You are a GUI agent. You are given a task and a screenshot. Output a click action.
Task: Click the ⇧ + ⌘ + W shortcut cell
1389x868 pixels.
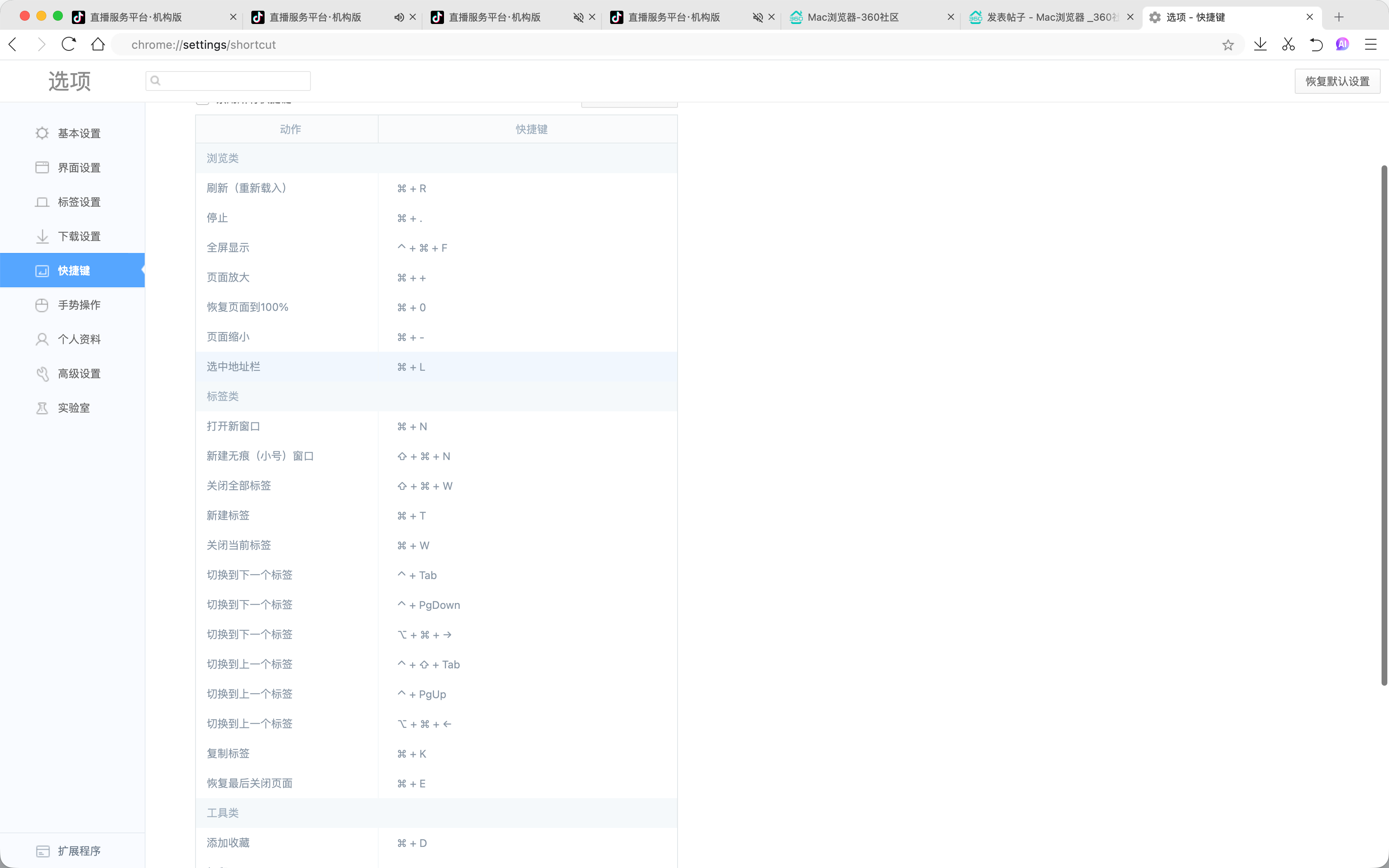click(425, 486)
